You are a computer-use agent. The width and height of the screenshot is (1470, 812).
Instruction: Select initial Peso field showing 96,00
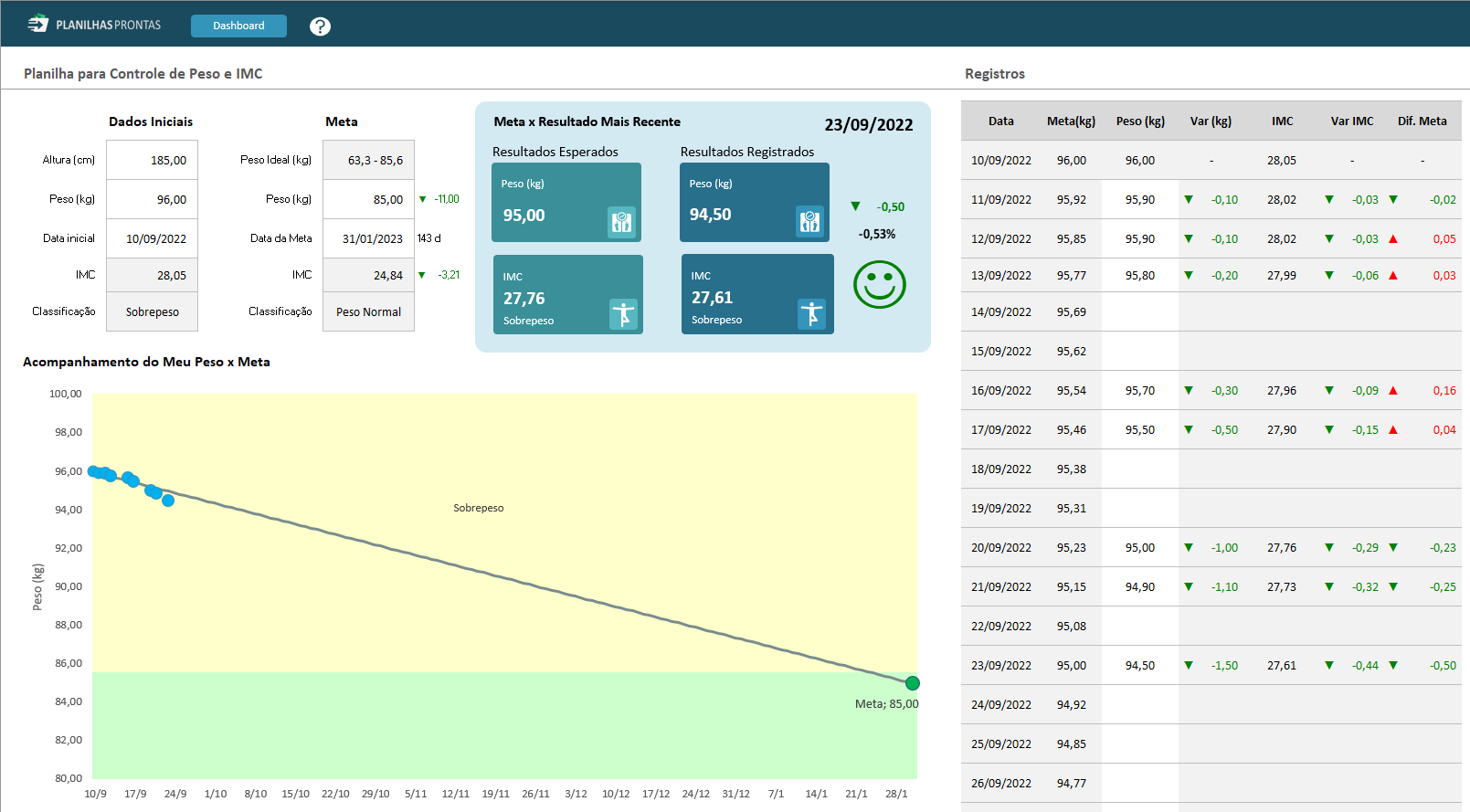pyautogui.click(x=153, y=199)
